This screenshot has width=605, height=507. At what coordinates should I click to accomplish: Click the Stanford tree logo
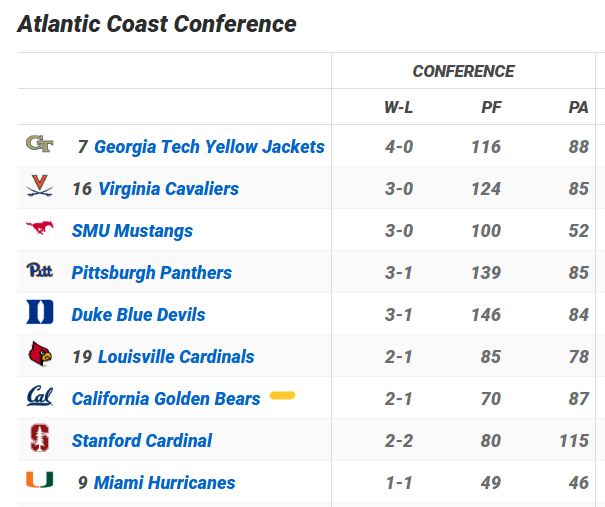40,439
